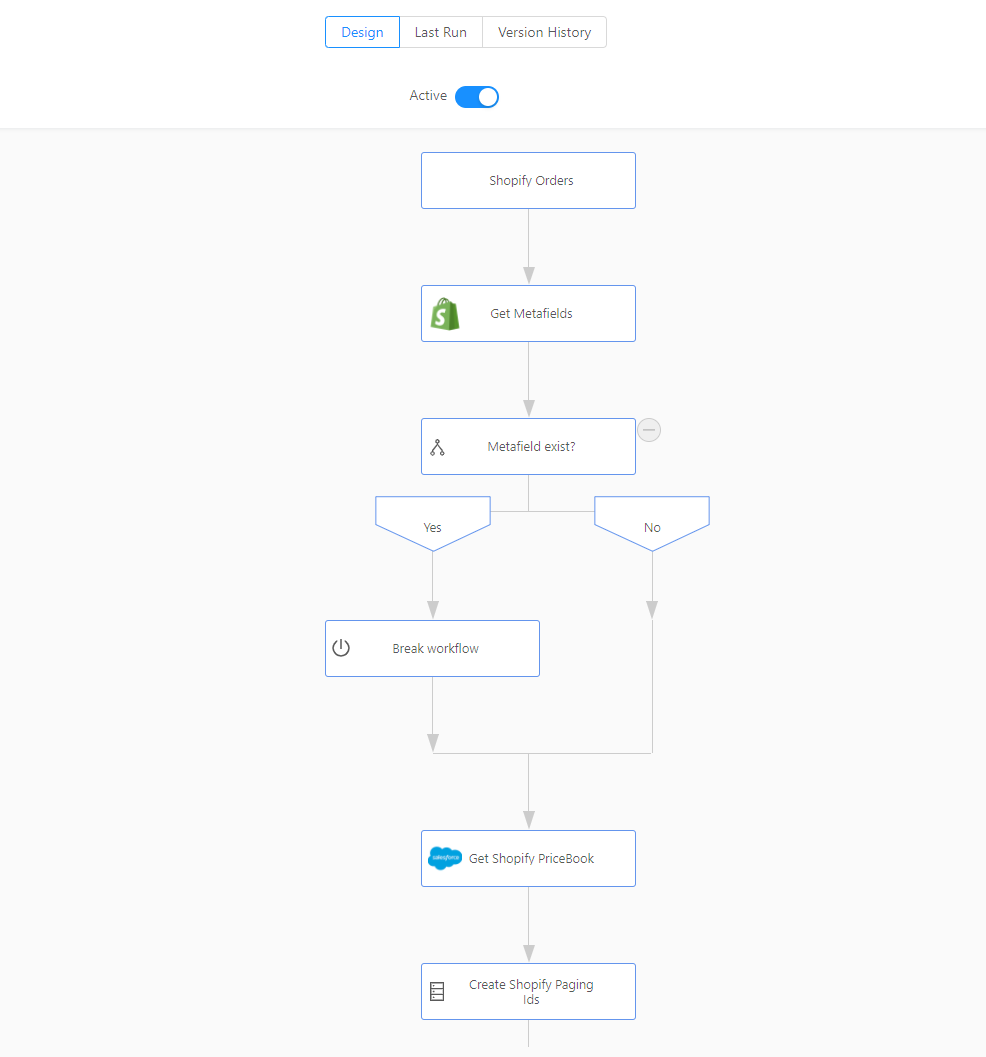
Task: View the Version History tab
Action: pos(544,32)
